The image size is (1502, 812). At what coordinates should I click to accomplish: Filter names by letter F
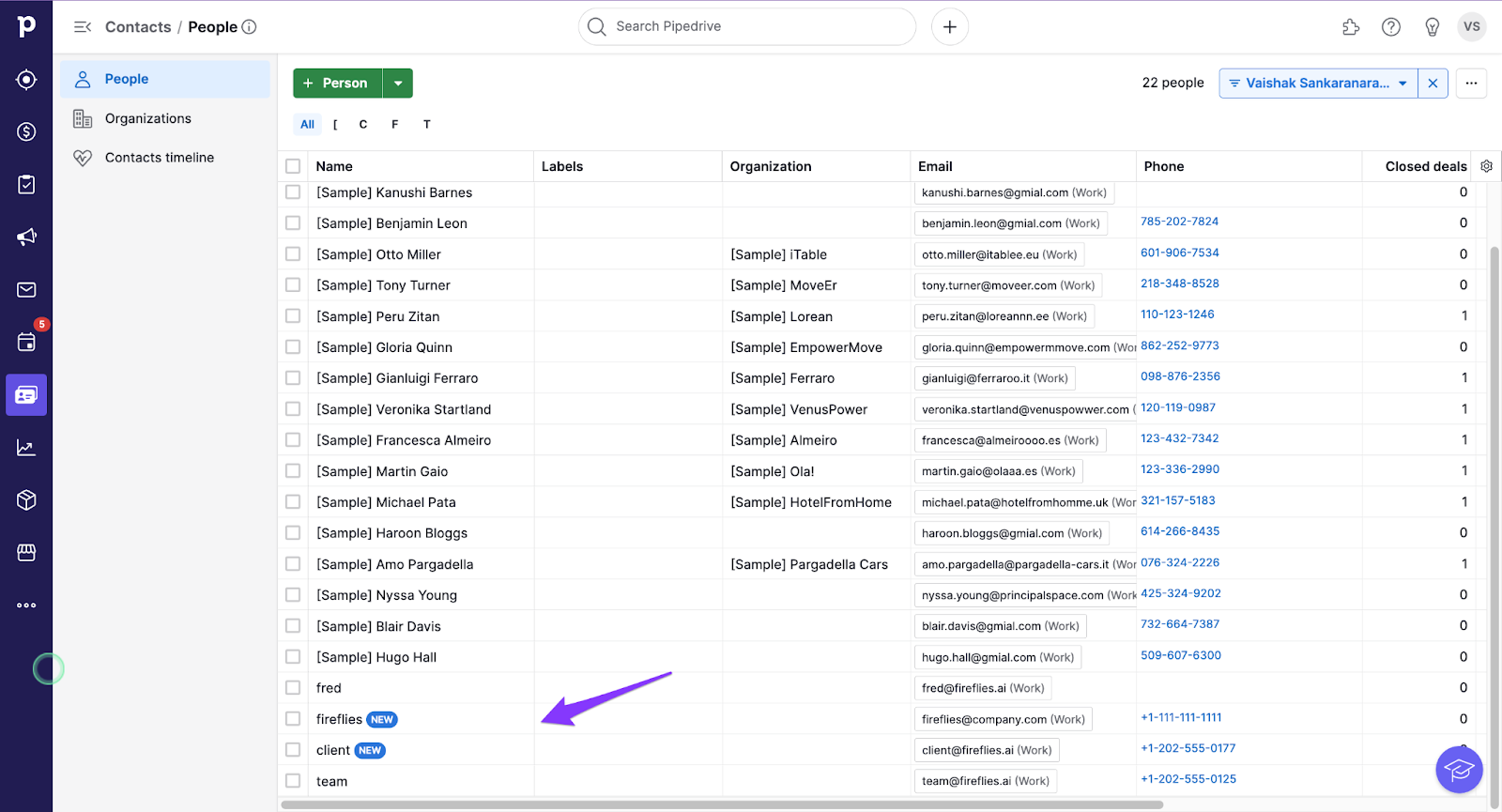pos(395,124)
